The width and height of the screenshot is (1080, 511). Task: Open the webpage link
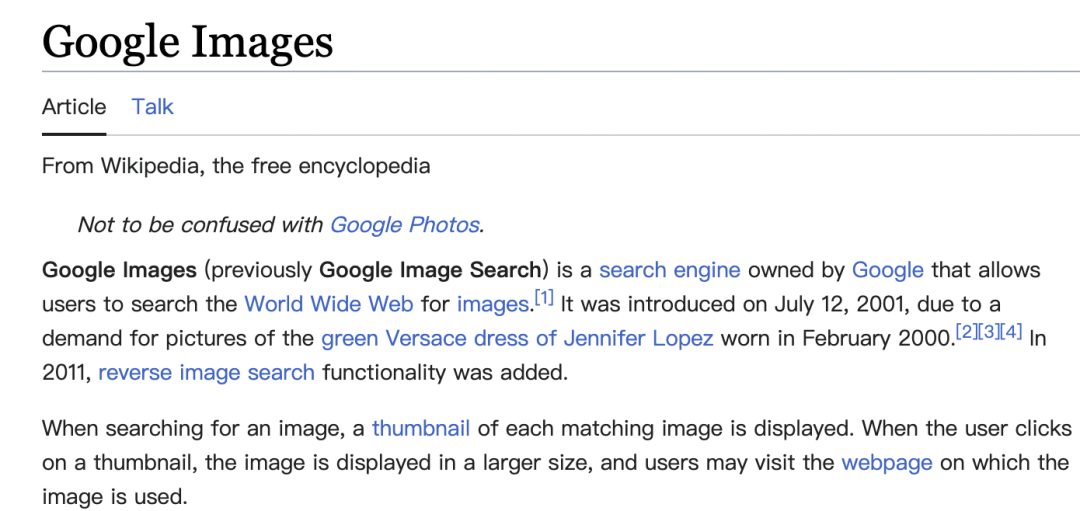point(887,463)
